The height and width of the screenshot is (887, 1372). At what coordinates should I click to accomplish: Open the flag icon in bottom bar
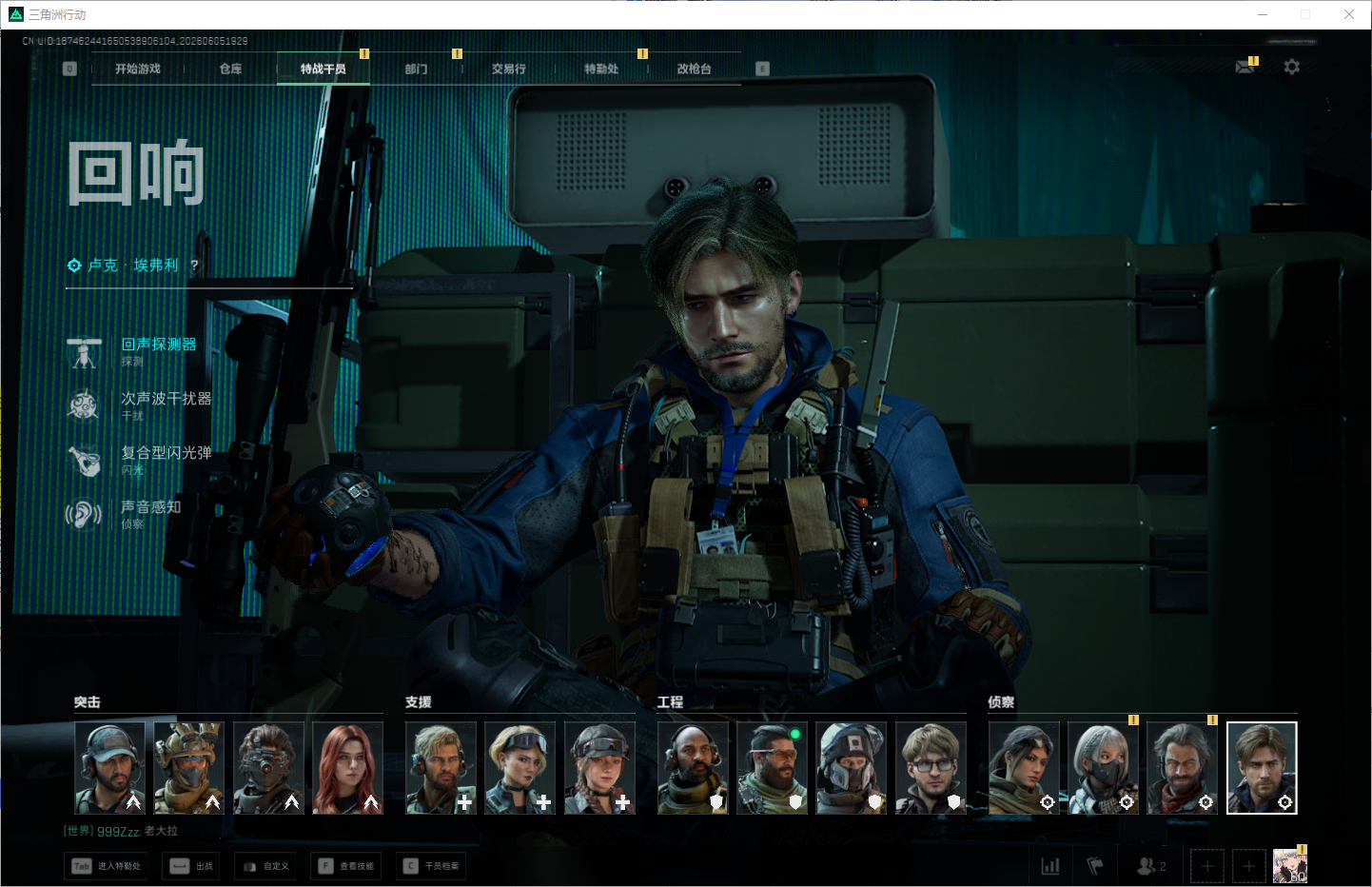[1095, 866]
